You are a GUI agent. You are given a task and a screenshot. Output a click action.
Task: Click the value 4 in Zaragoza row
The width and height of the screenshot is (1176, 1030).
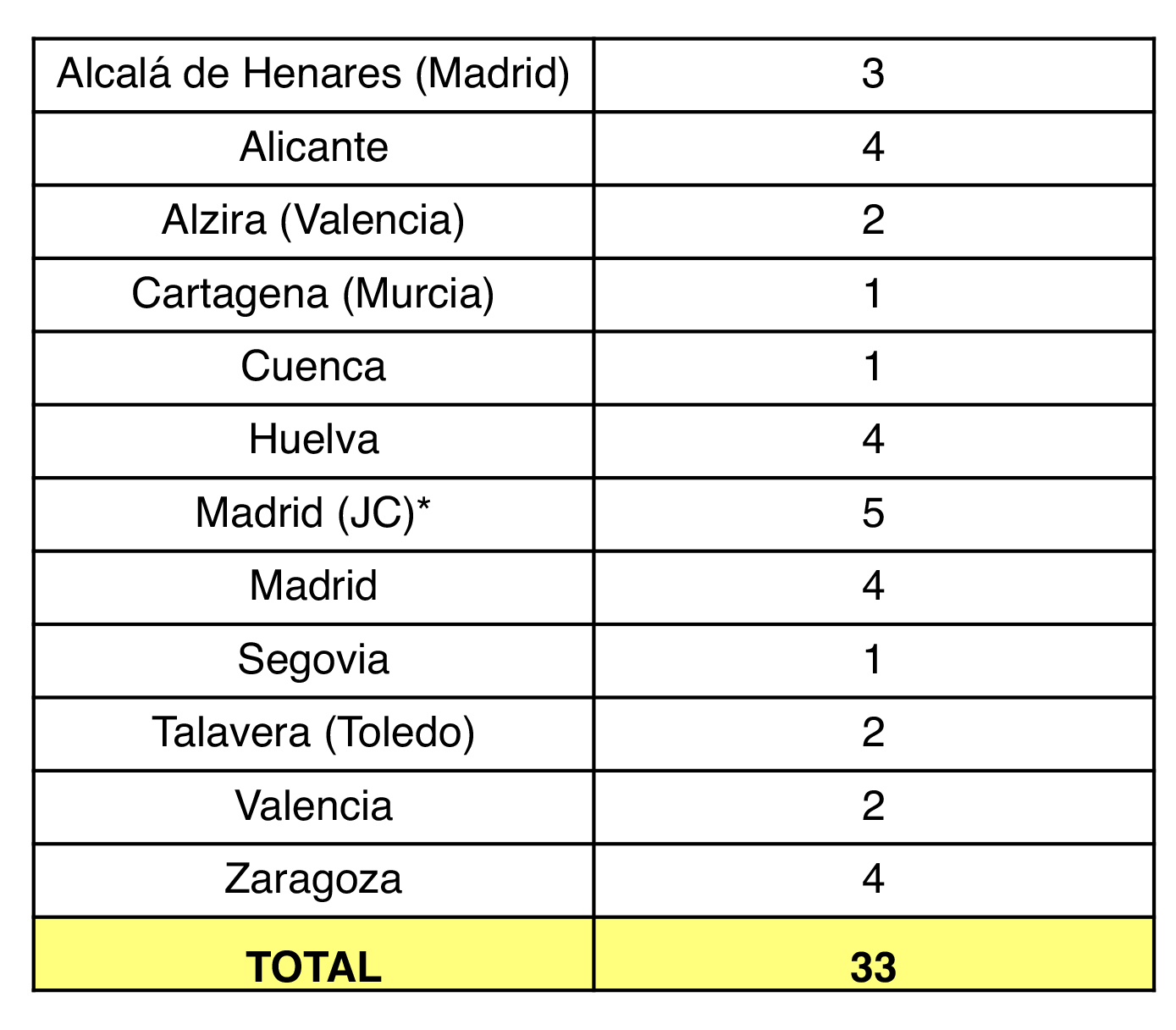pos(874,880)
